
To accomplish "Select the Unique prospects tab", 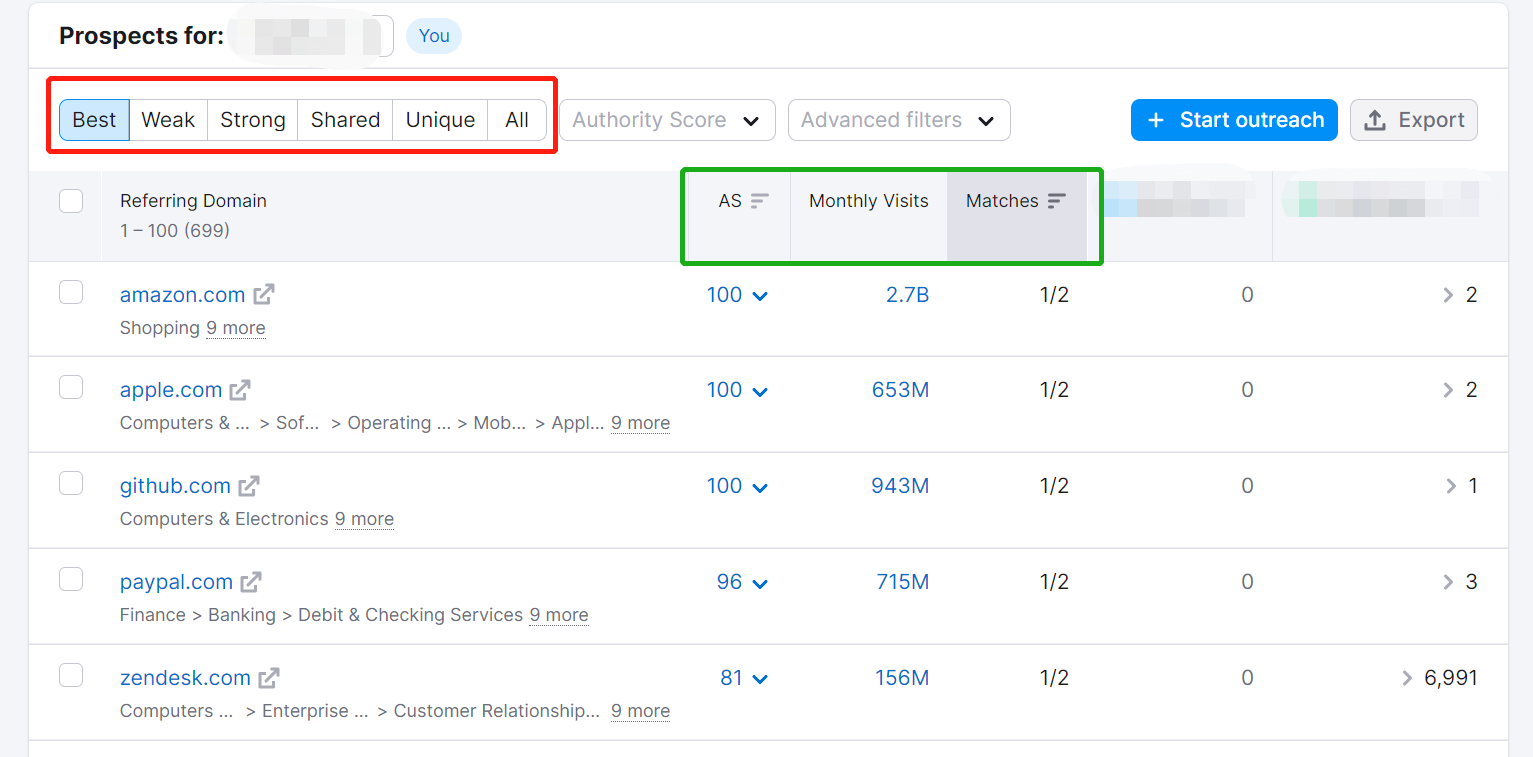I will pos(440,120).
